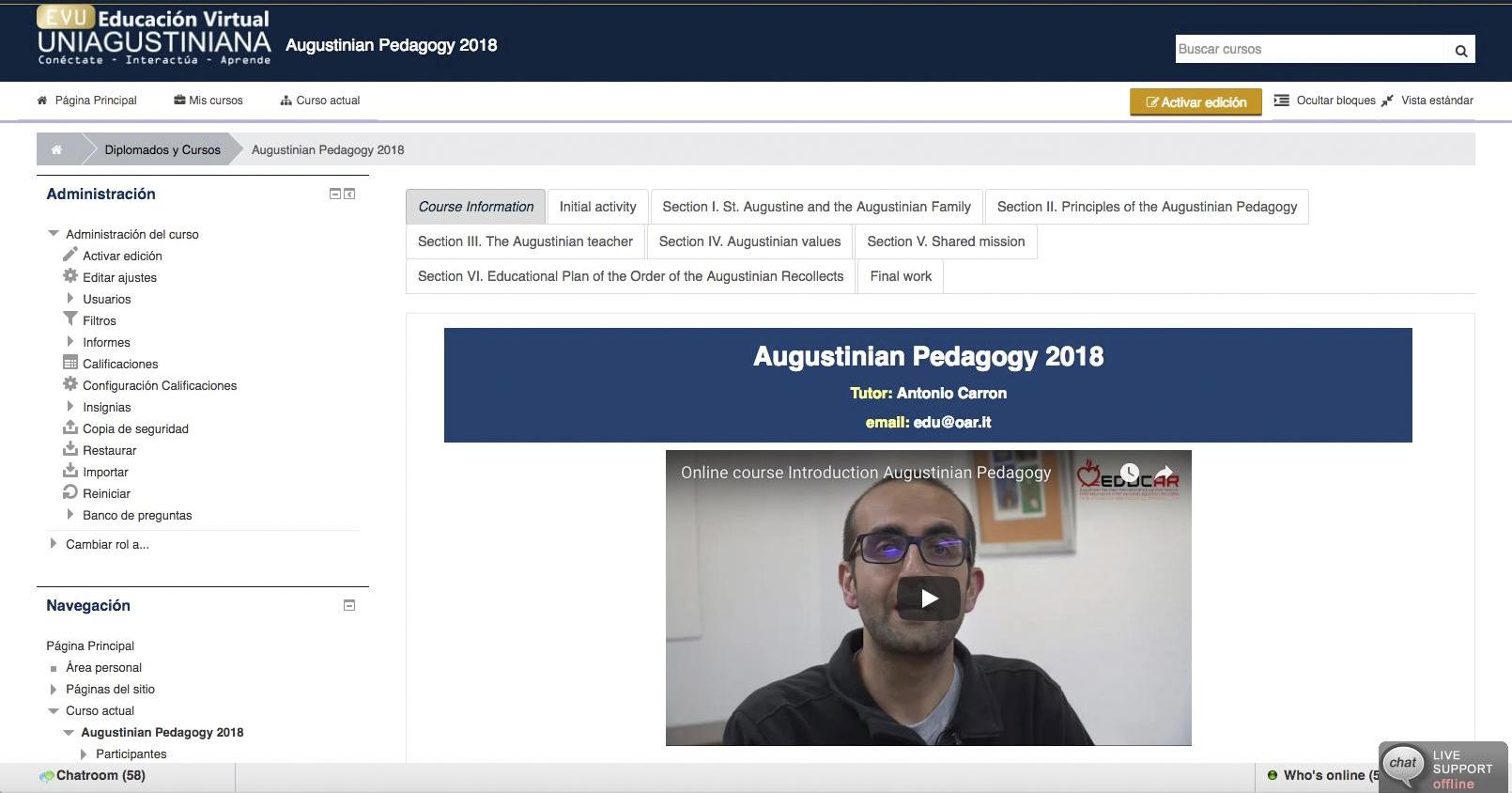The height and width of the screenshot is (793, 1512).
Task: Expand the Banco de preguntas node
Action: pyautogui.click(x=70, y=515)
